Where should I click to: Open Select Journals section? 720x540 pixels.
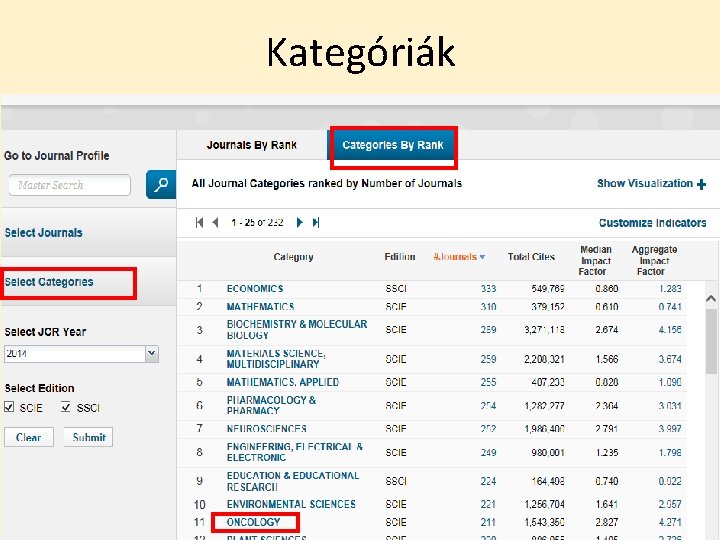tap(44, 233)
